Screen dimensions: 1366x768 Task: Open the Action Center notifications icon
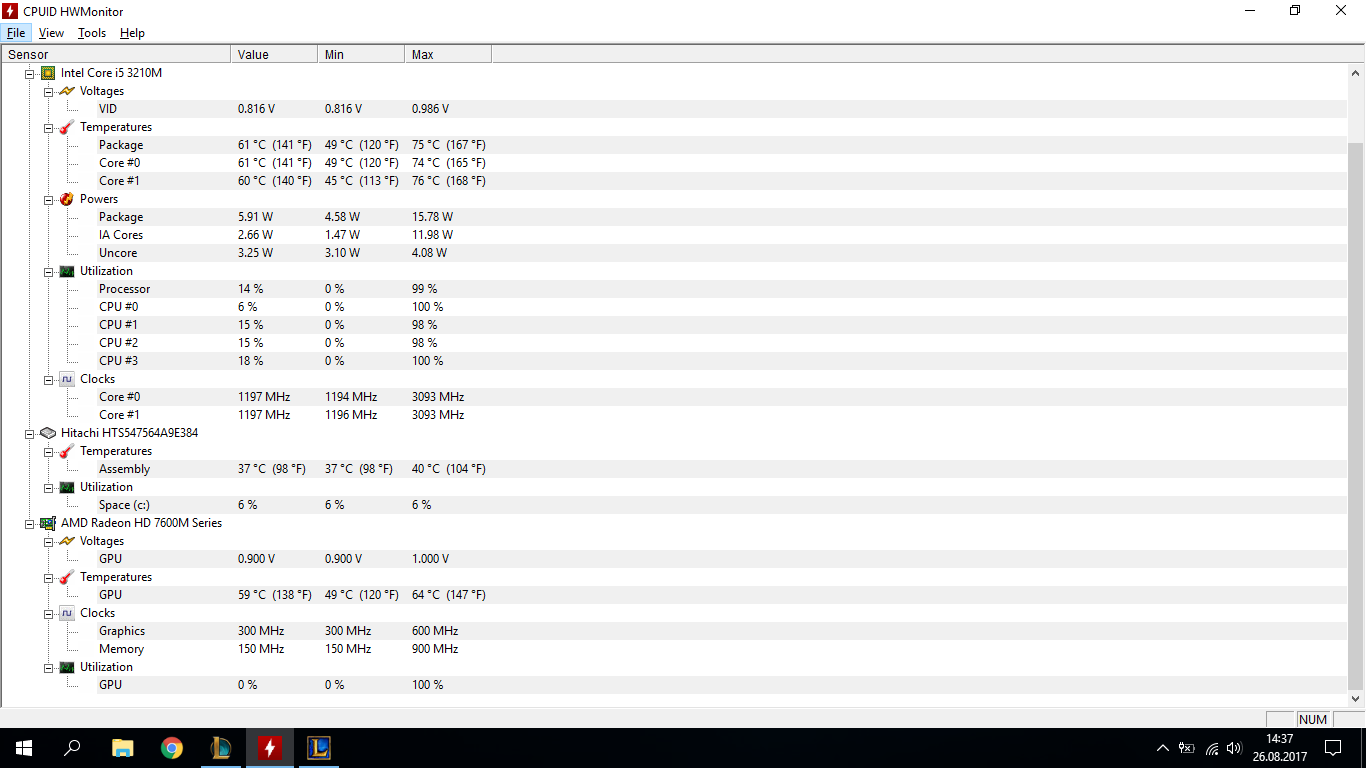point(1333,748)
